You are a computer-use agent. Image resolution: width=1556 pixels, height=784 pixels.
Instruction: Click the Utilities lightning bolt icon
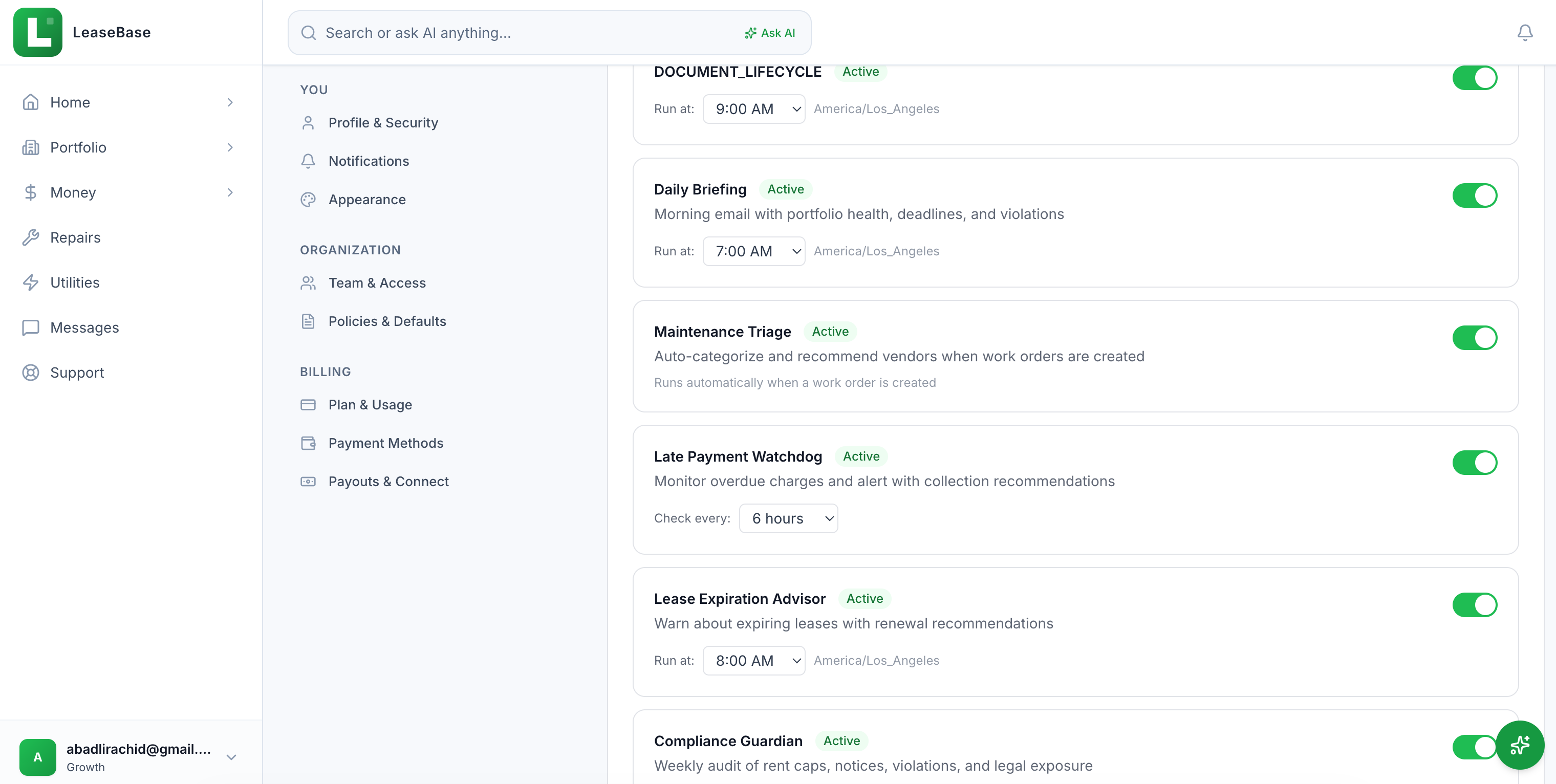pyautogui.click(x=30, y=282)
